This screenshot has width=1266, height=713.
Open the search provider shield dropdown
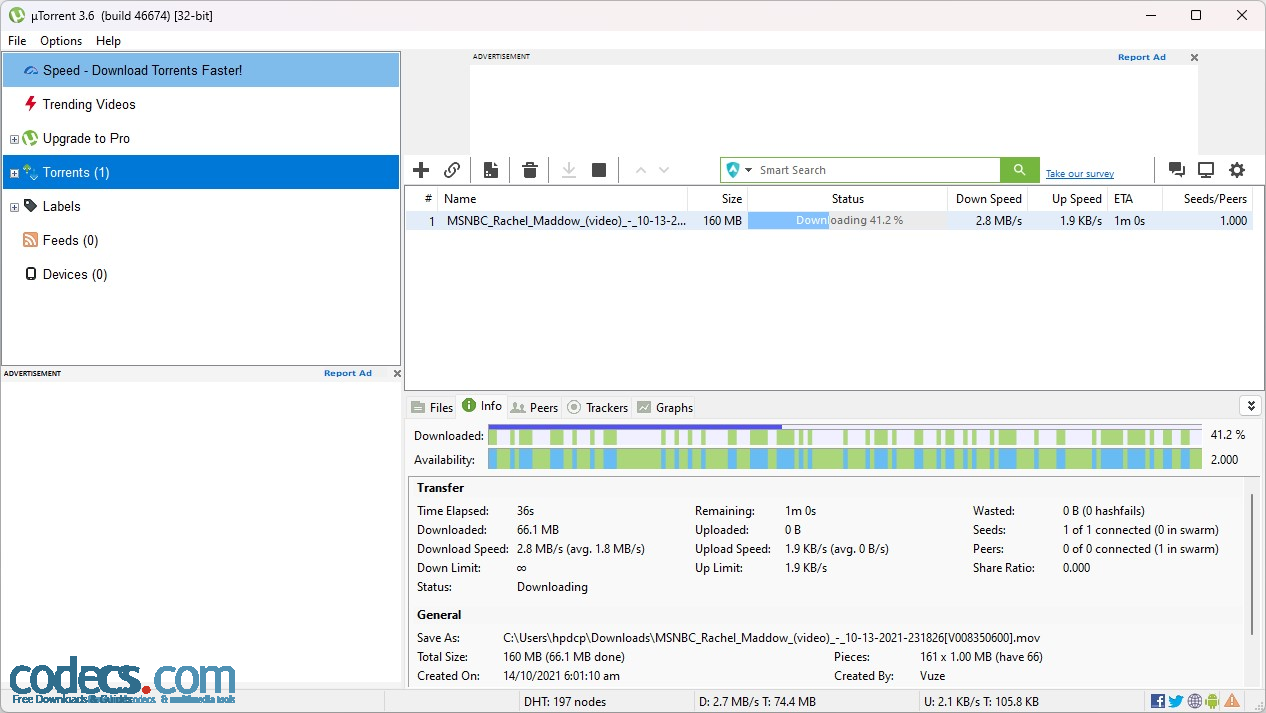click(739, 170)
